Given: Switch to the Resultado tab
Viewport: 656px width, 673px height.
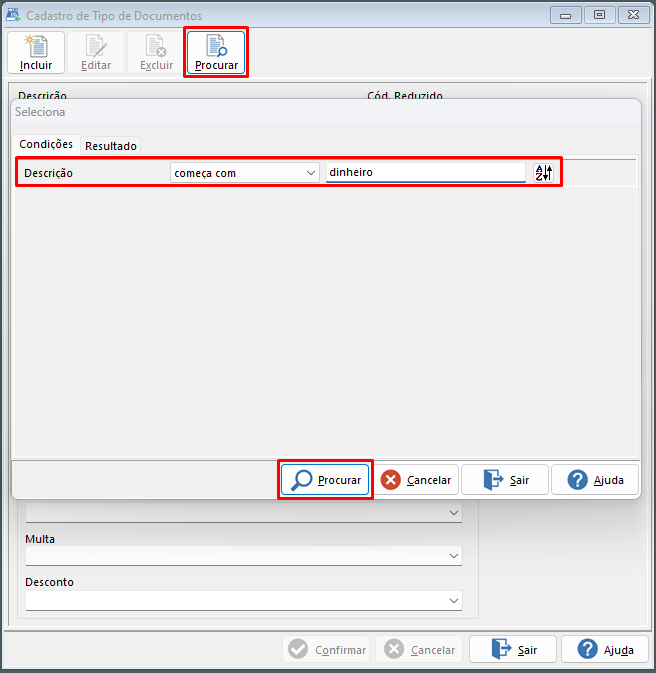Looking at the screenshot, I should (x=111, y=146).
